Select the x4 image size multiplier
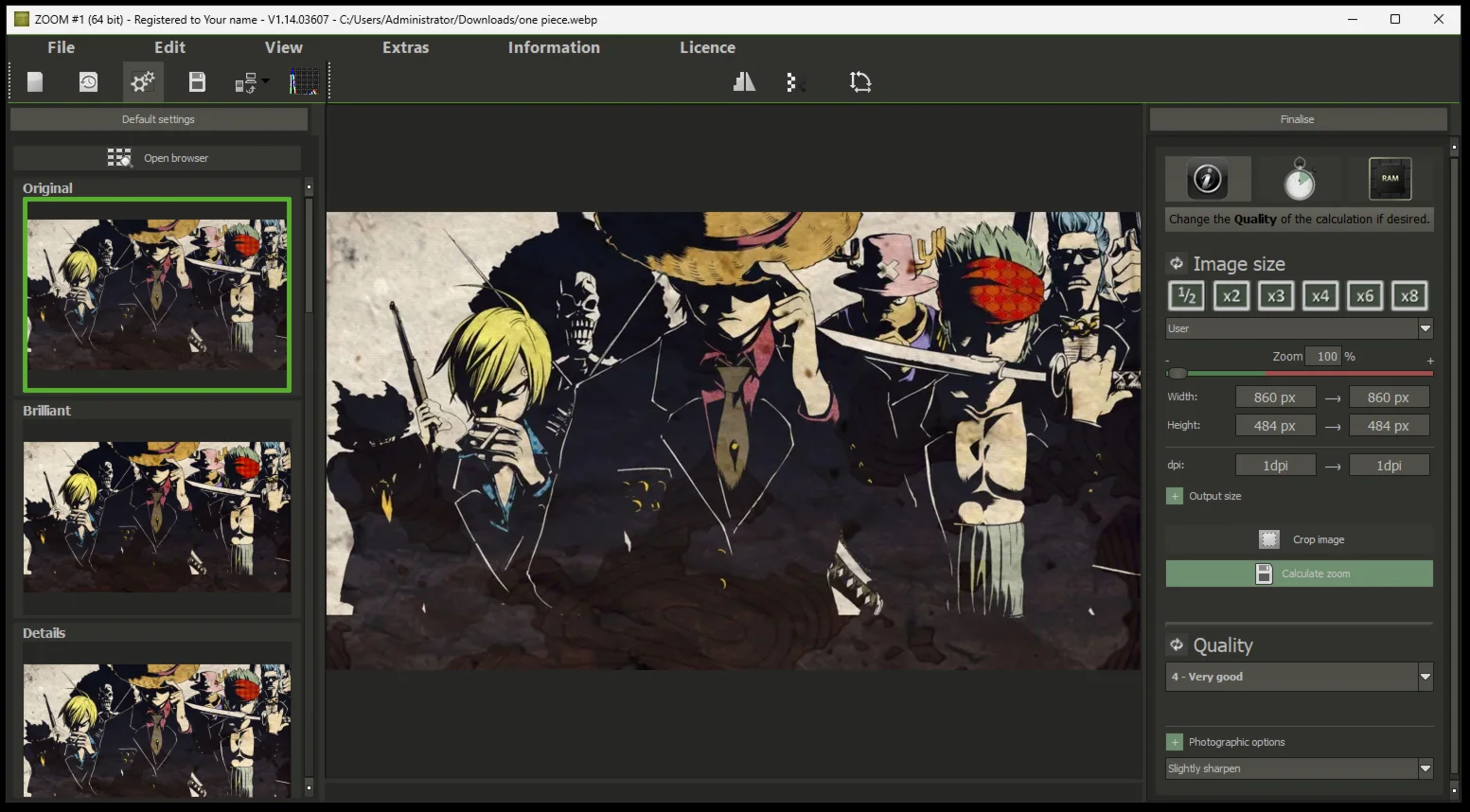Image resolution: width=1470 pixels, height=812 pixels. tap(1319, 296)
